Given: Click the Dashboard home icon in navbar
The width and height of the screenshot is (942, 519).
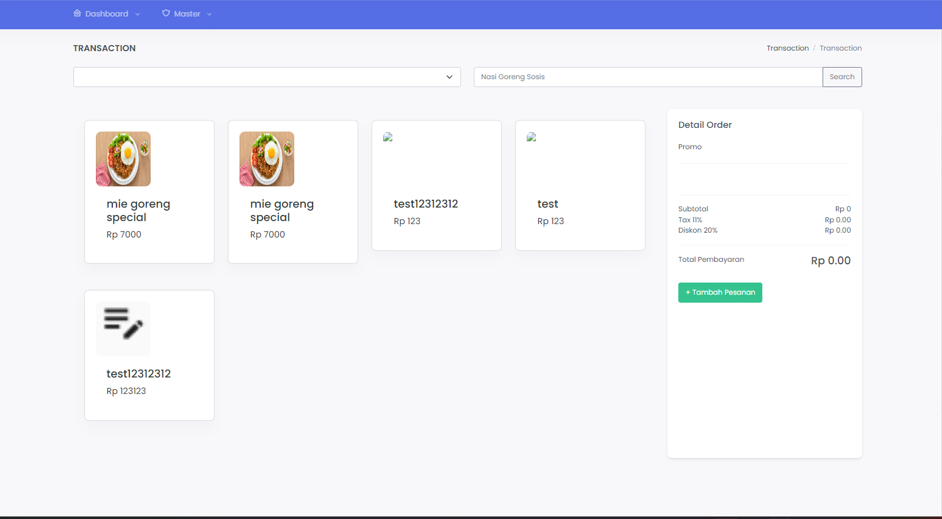Looking at the screenshot, I should 77,14.
